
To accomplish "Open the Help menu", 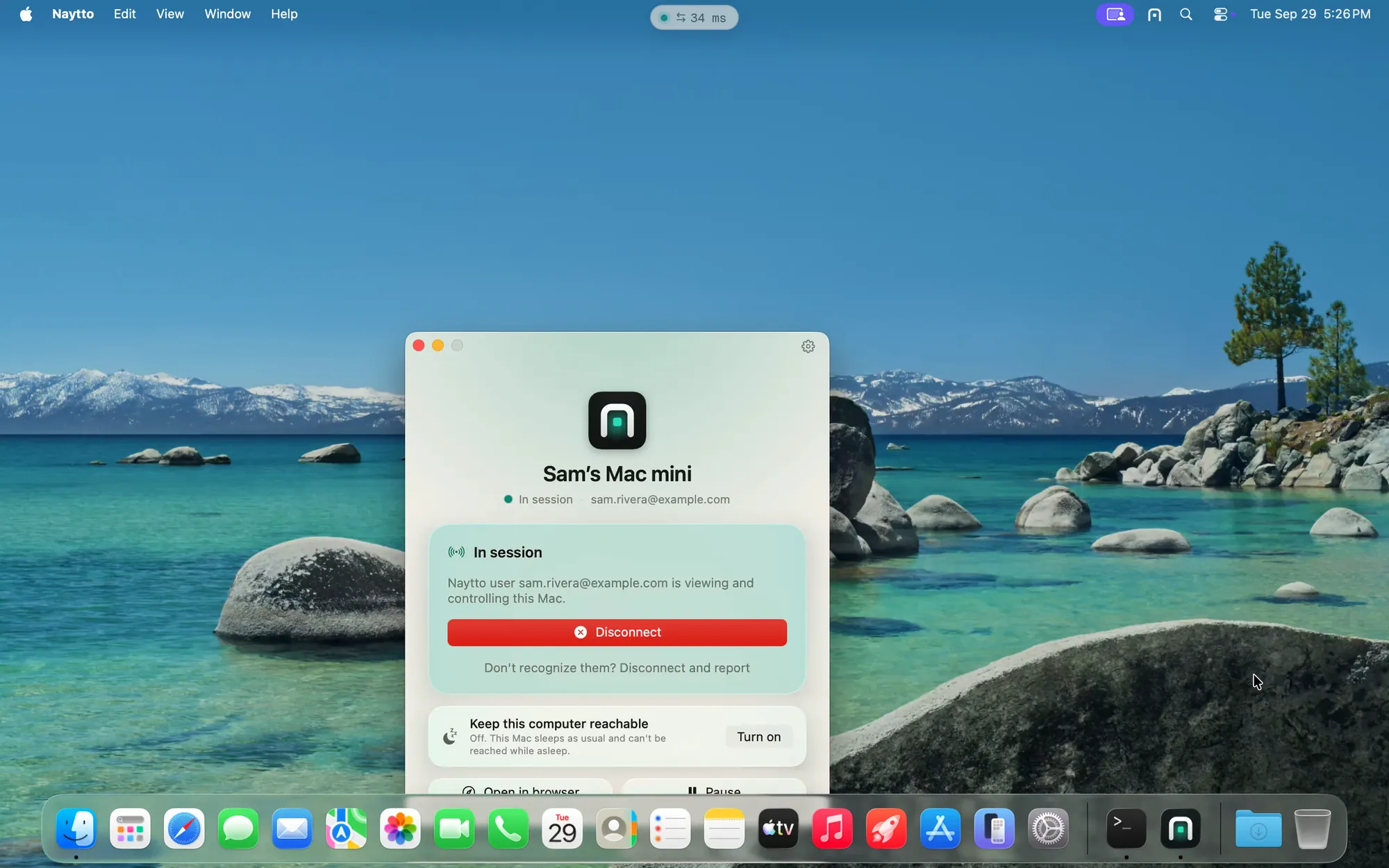I will [x=284, y=14].
